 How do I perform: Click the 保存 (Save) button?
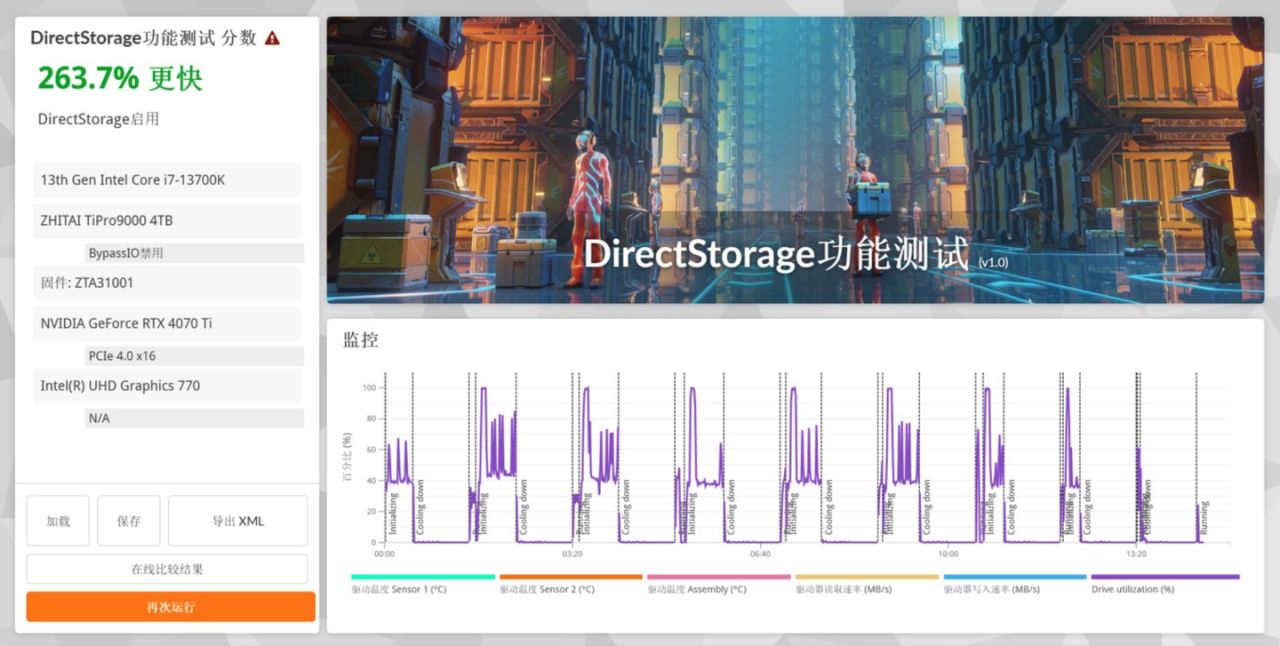(129, 521)
